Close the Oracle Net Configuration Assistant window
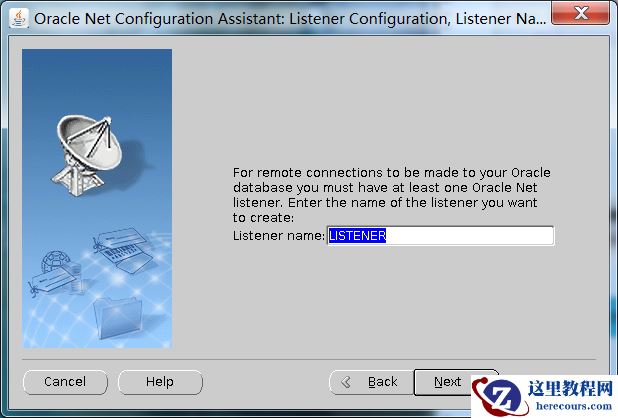Screen dimensions: 618x418 point(581,13)
